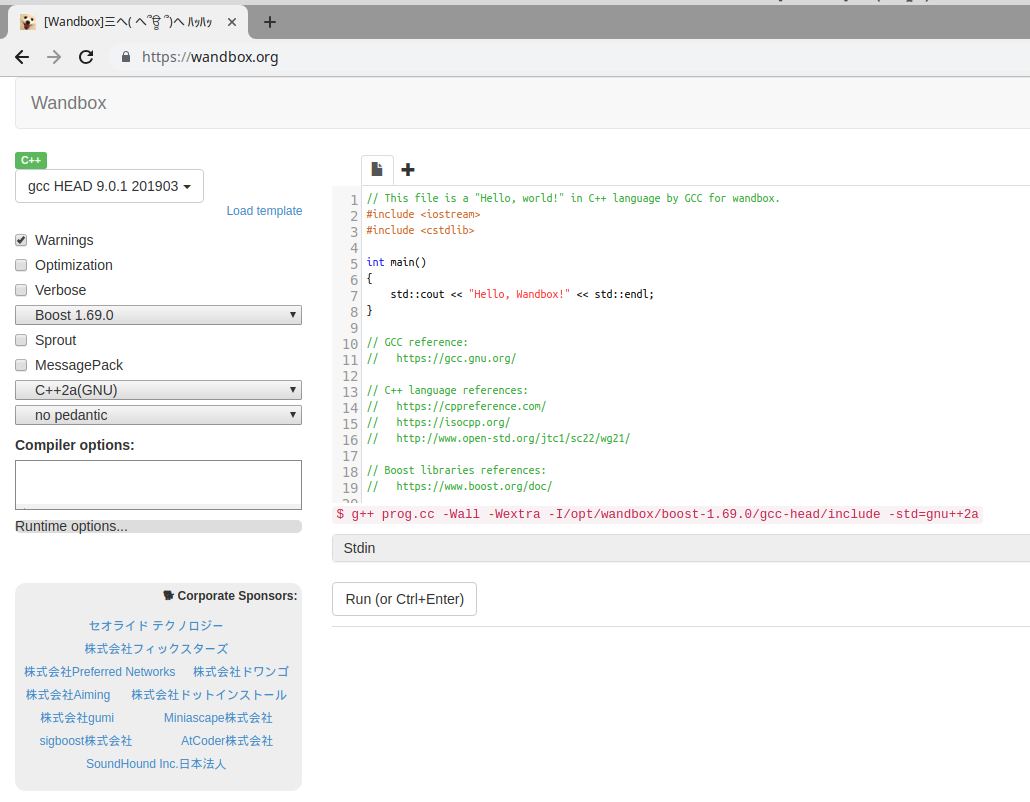
Task: Select the file document icon tab
Action: (377, 169)
